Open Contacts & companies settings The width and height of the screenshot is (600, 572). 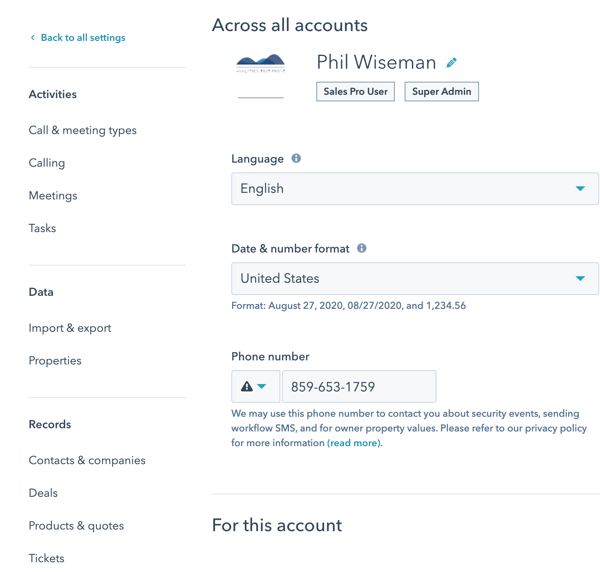(x=87, y=460)
